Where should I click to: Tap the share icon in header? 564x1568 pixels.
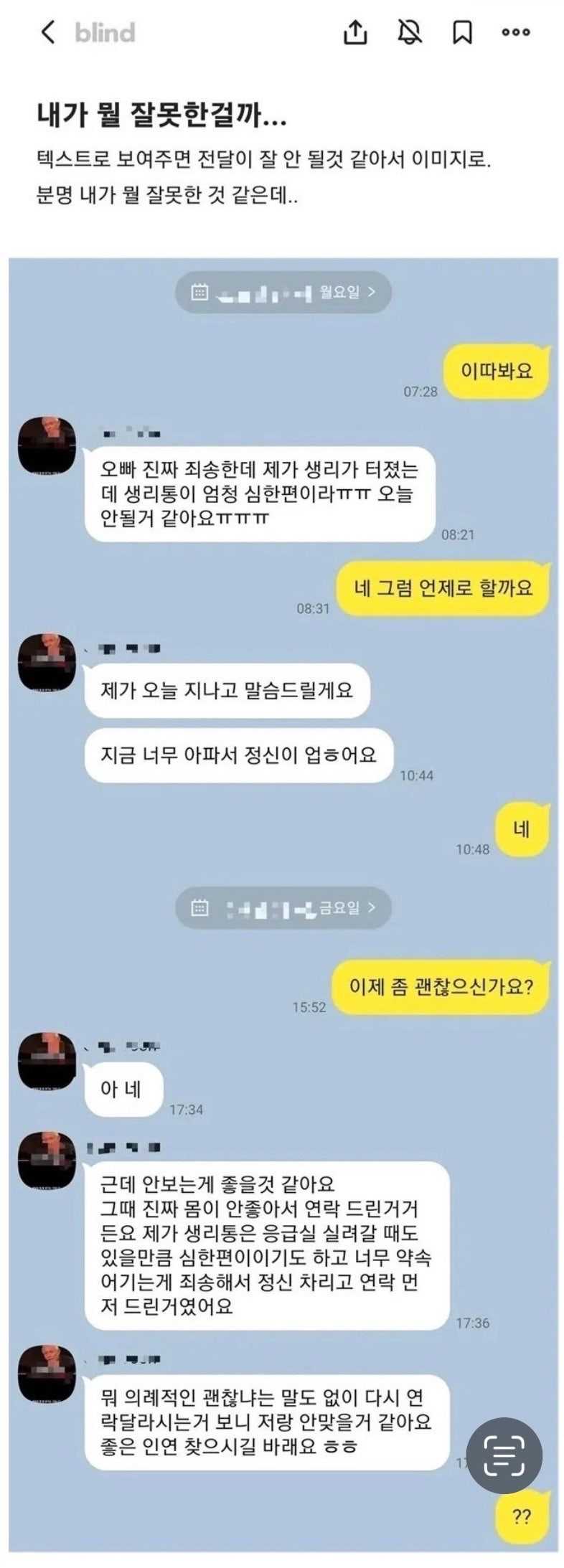pos(355,32)
